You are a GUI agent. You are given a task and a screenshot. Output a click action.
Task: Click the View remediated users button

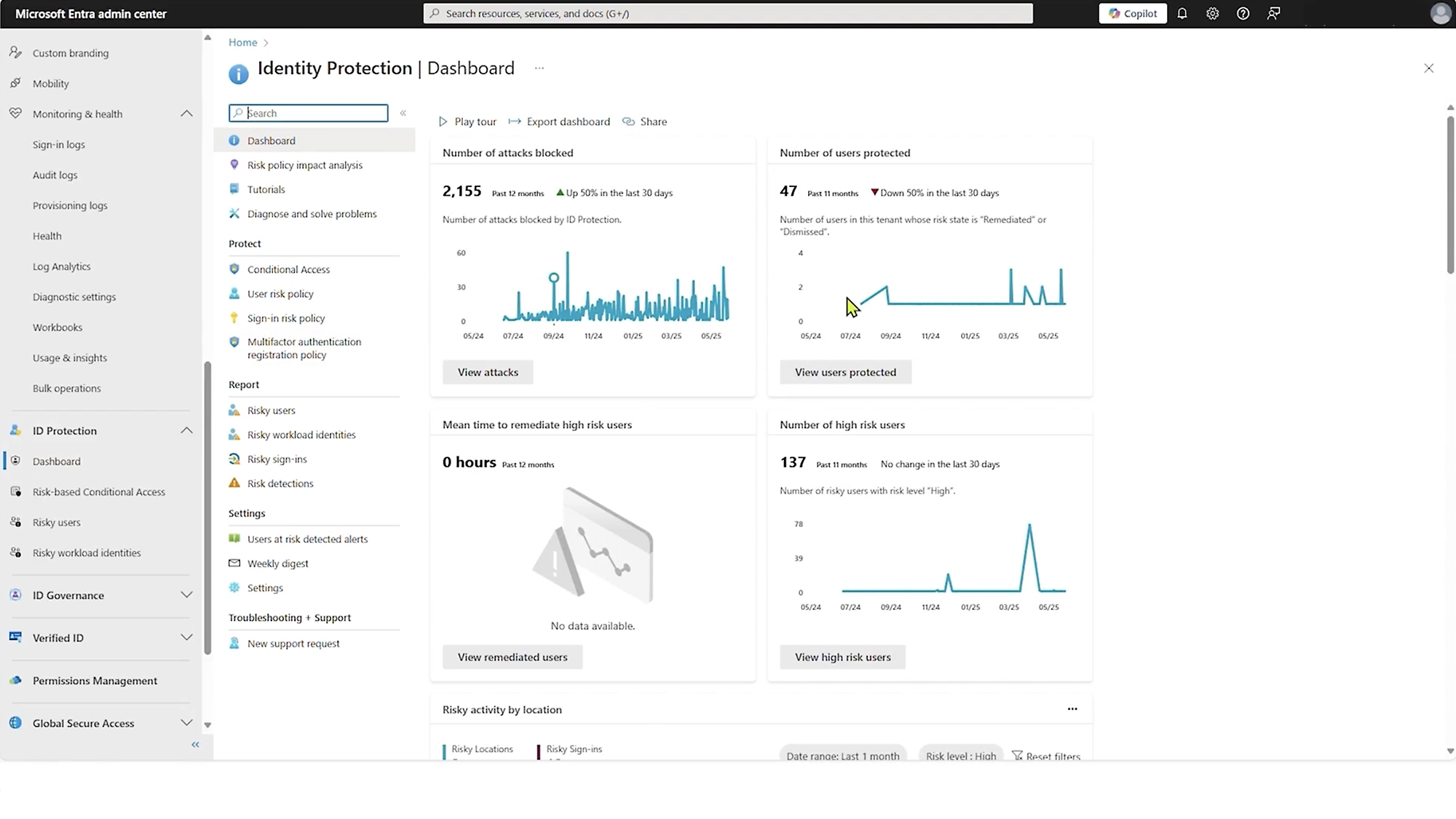[x=513, y=657]
